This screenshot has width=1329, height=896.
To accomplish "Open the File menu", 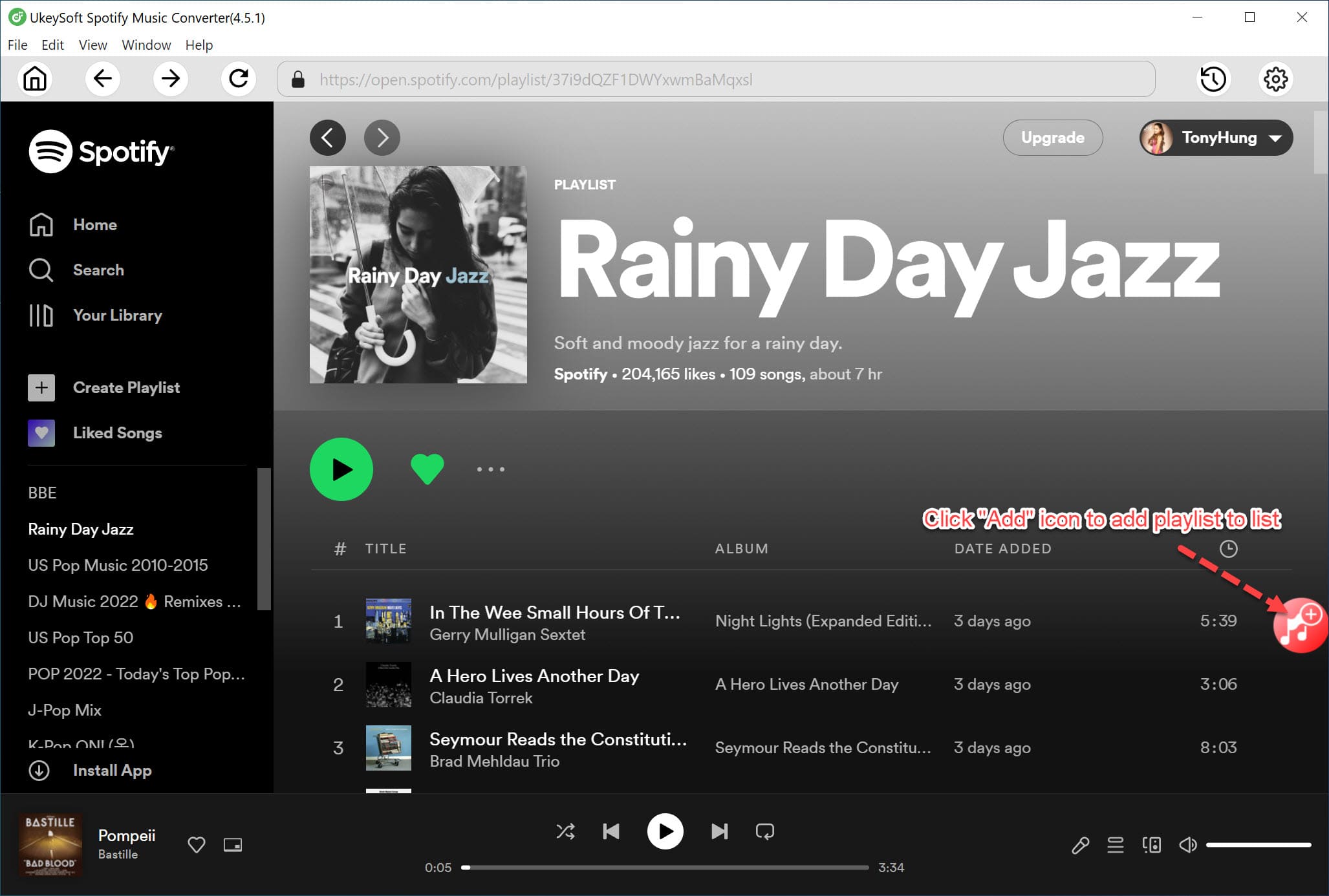I will 16,44.
